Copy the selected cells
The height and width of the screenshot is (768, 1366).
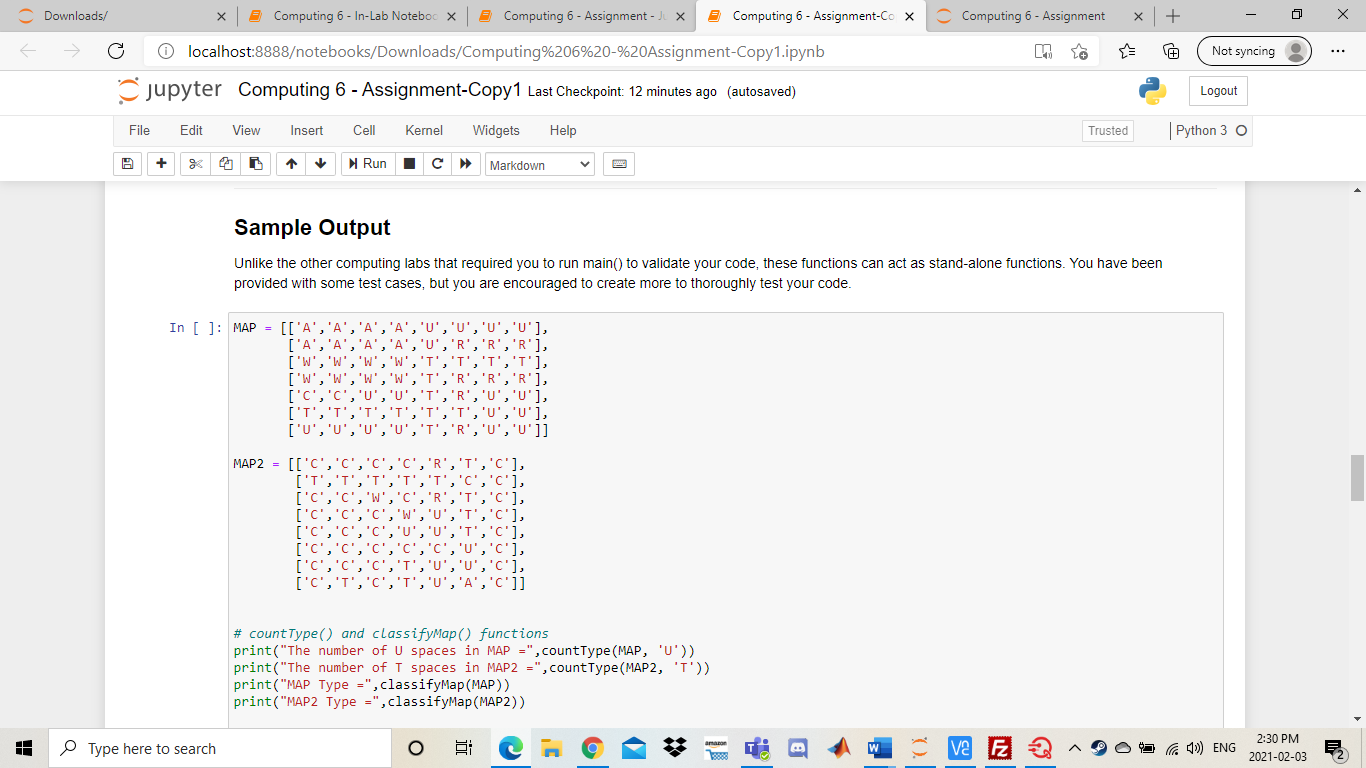[226, 164]
